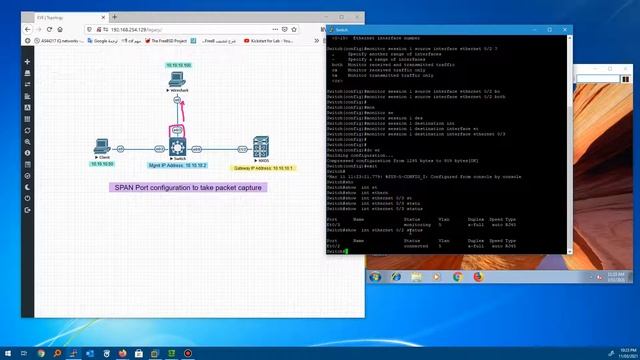This screenshot has height=360, width=640.
Task: Open Configured objects text icon in sidebar
Action: [27, 108]
